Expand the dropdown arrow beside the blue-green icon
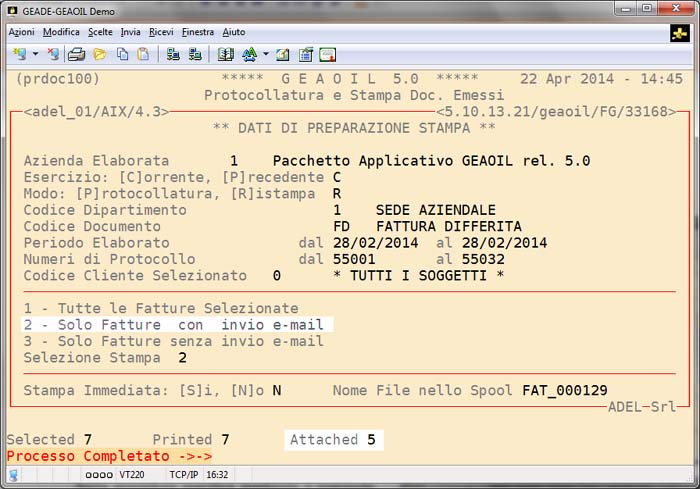This screenshot has width=700, height=489. click(264, 54)
